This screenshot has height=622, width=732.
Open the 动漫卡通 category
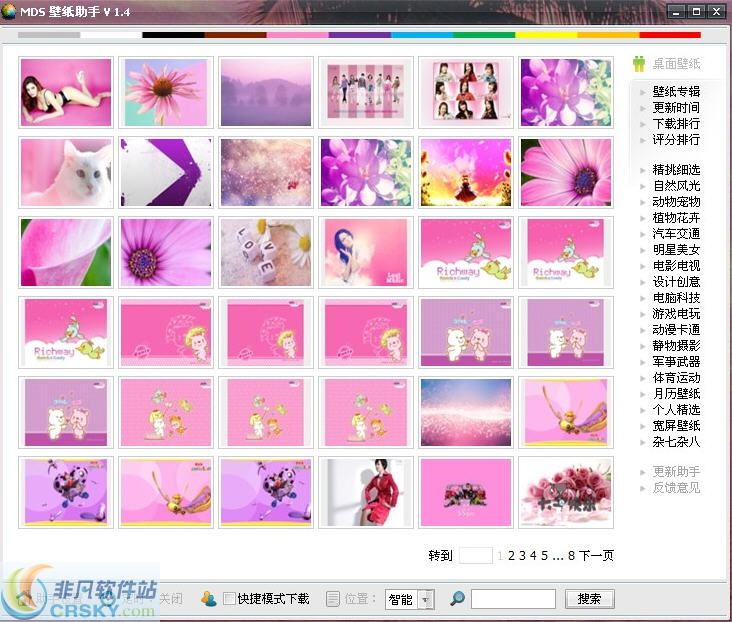[x=676, y=329]
